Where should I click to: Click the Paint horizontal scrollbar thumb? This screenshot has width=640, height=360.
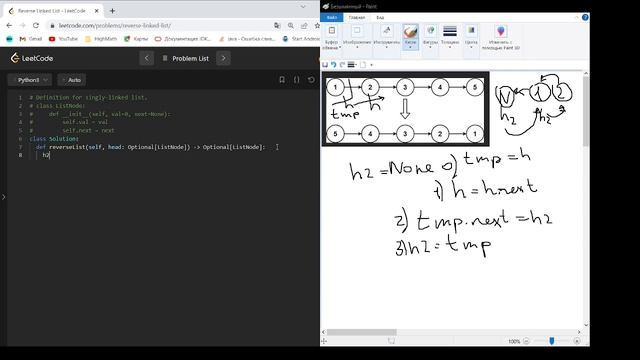(x=361, y=332)
